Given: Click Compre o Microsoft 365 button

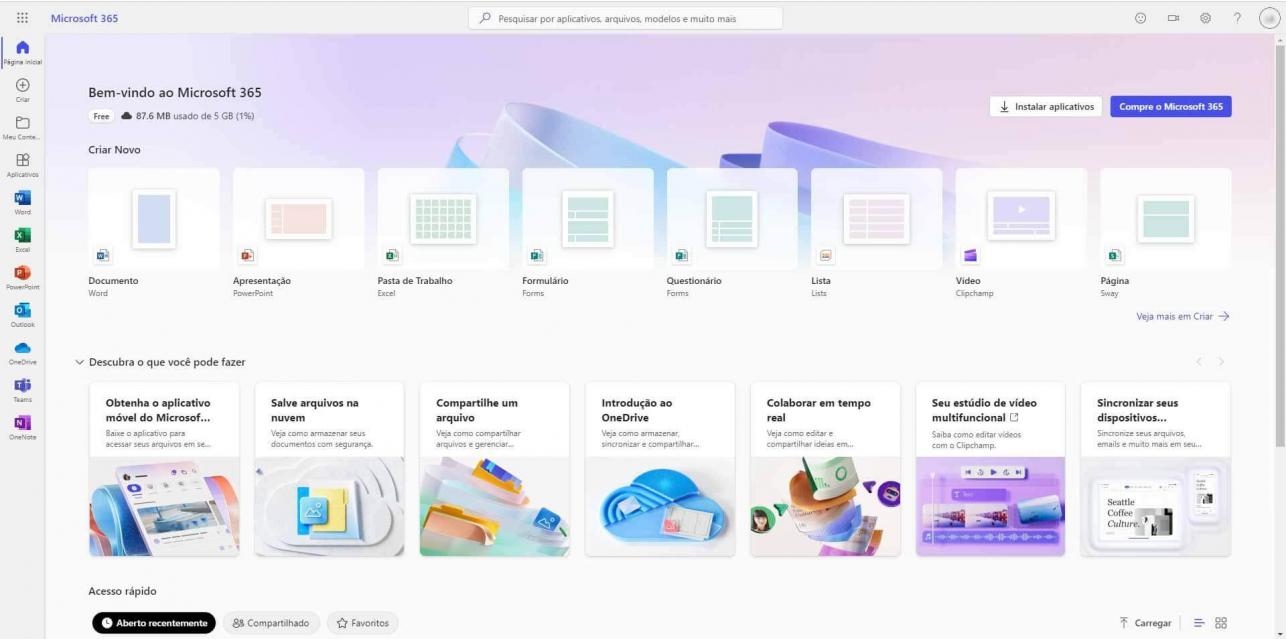Looking at the screenshot, I should [1171, 107].
